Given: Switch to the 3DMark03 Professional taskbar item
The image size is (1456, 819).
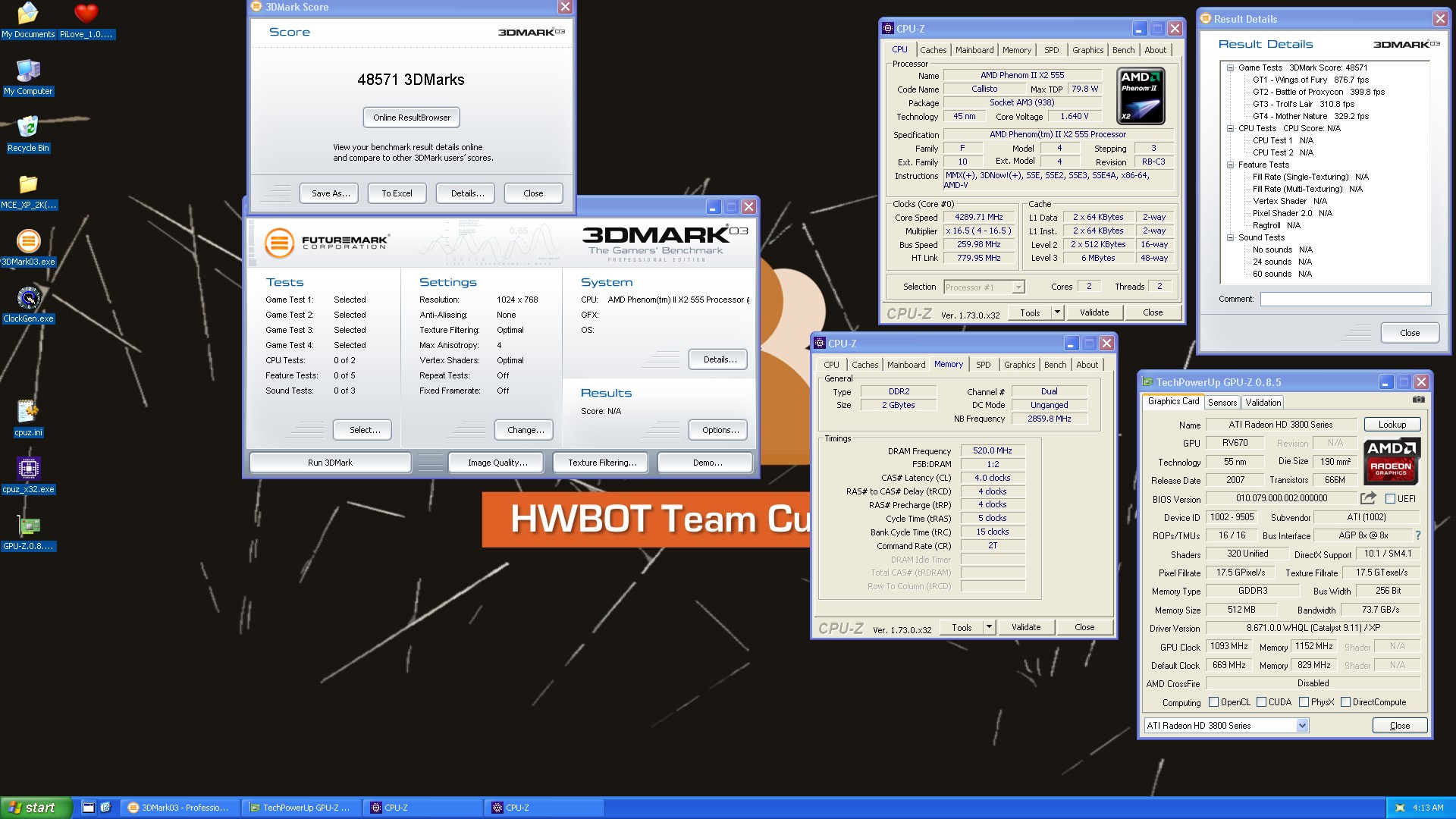Looking at the screenshot, I should point(180,808).
